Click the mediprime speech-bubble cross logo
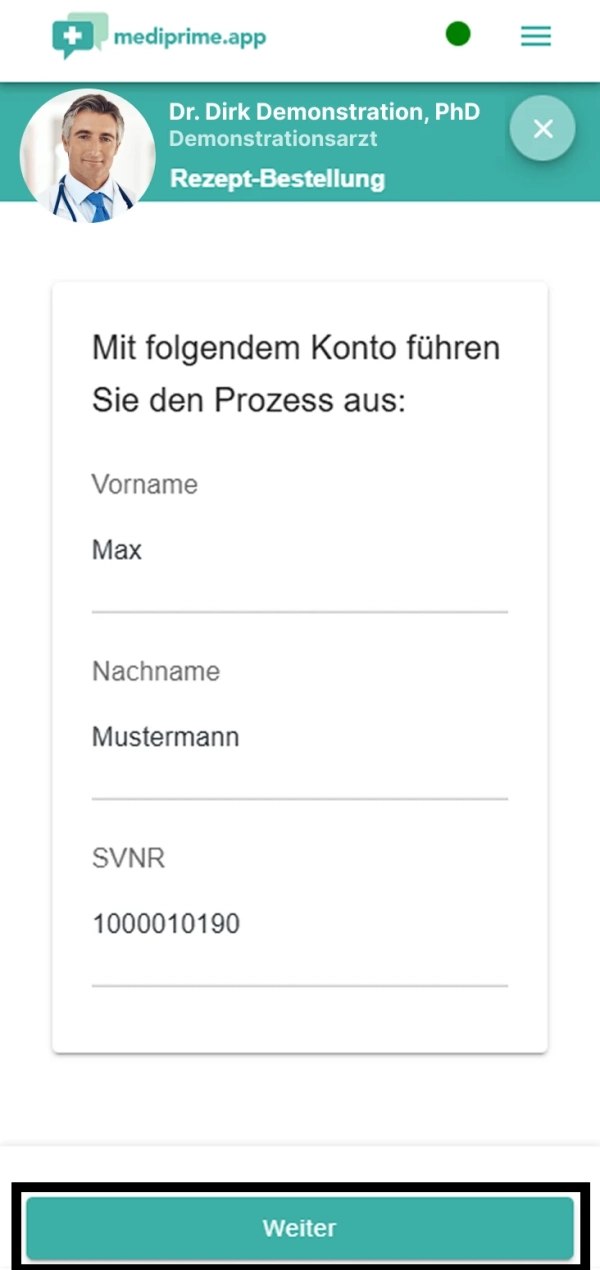 point(79,35)
